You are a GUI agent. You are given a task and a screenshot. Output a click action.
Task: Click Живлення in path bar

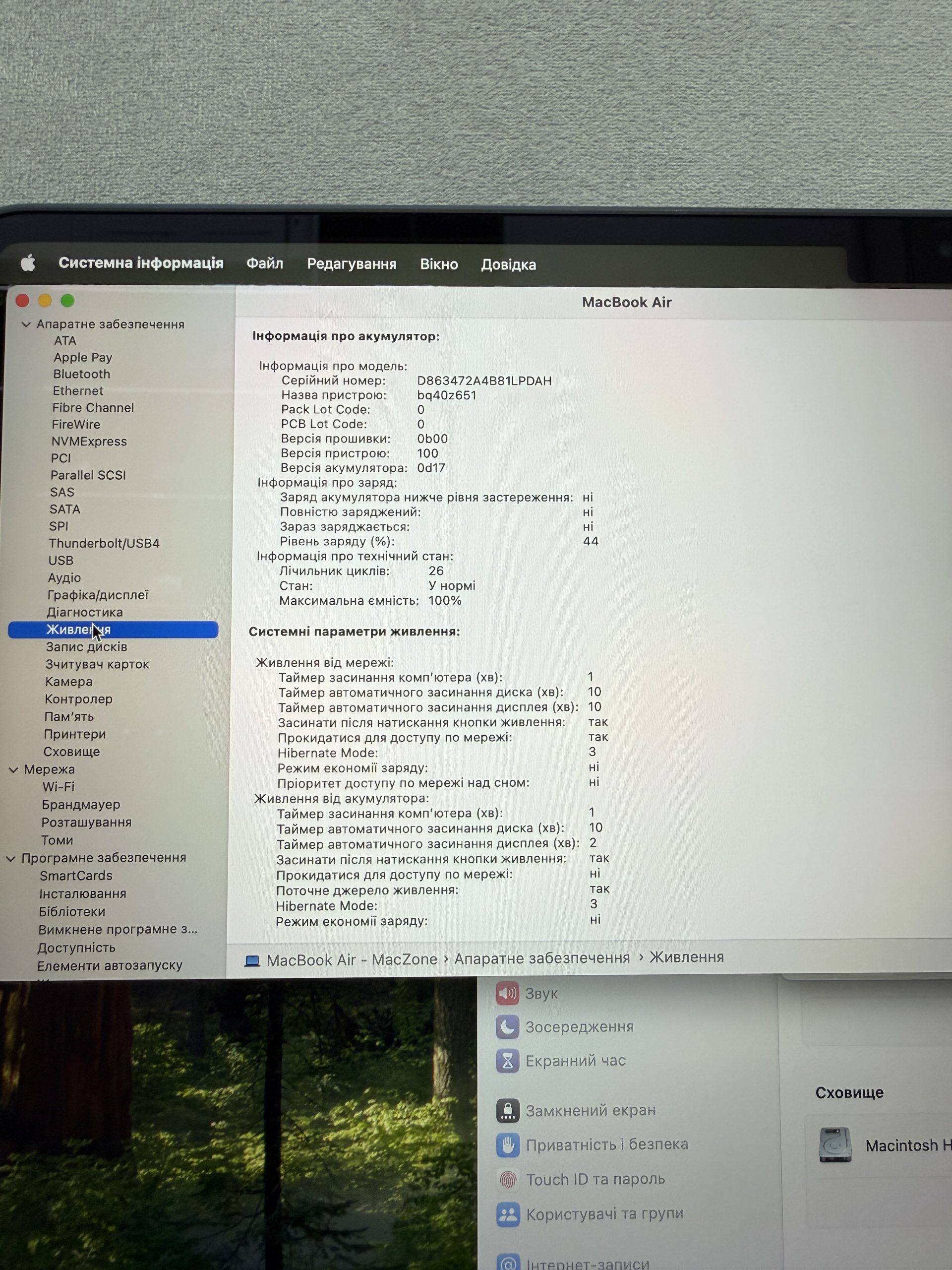click(x=686, y=957)
